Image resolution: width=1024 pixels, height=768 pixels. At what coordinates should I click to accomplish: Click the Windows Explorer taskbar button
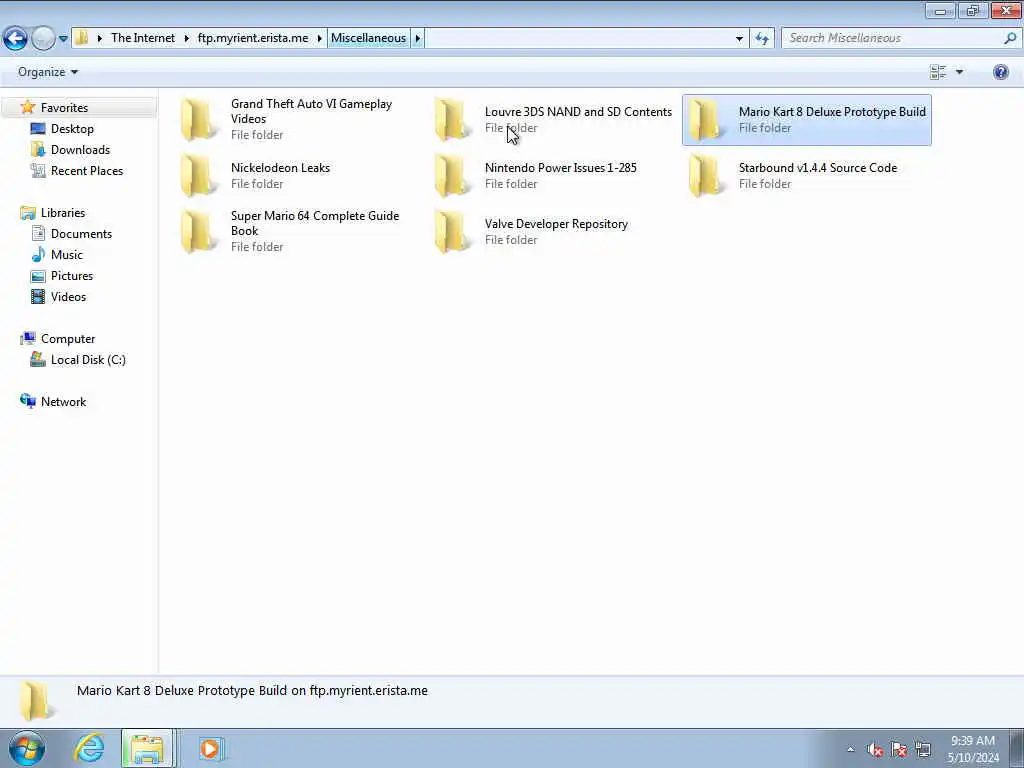[147, 749]
